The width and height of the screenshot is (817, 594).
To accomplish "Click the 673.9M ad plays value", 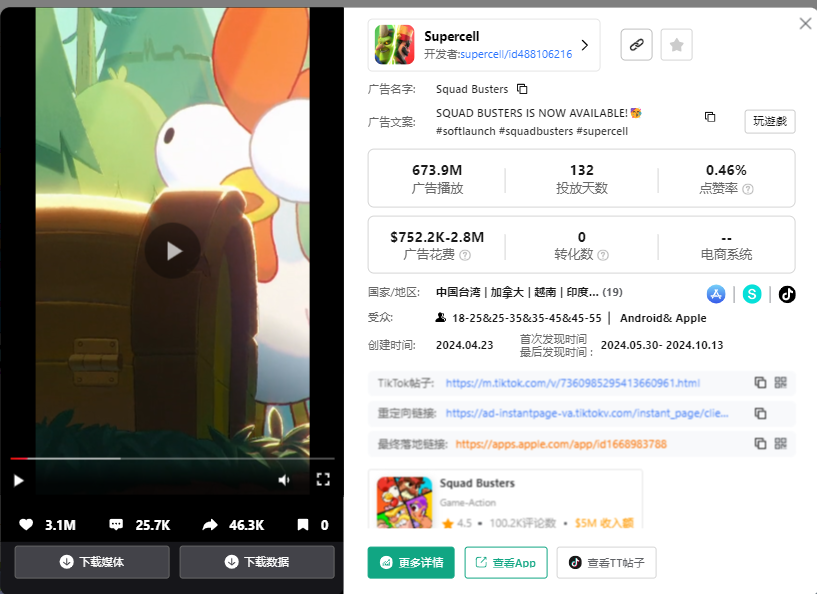I will (437, 170).
